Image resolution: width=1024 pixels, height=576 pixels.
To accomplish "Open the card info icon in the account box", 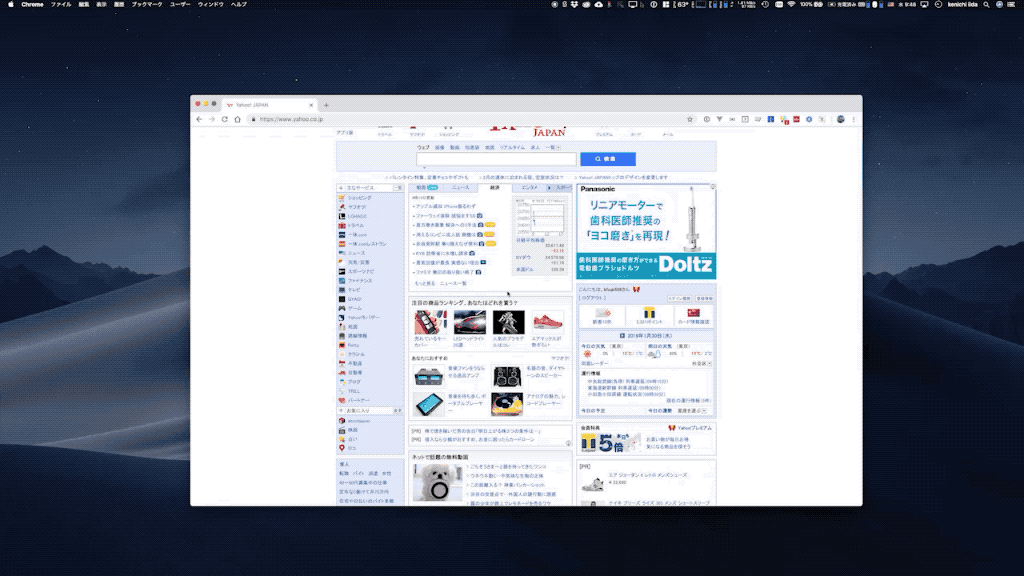I will click(694, 313).
